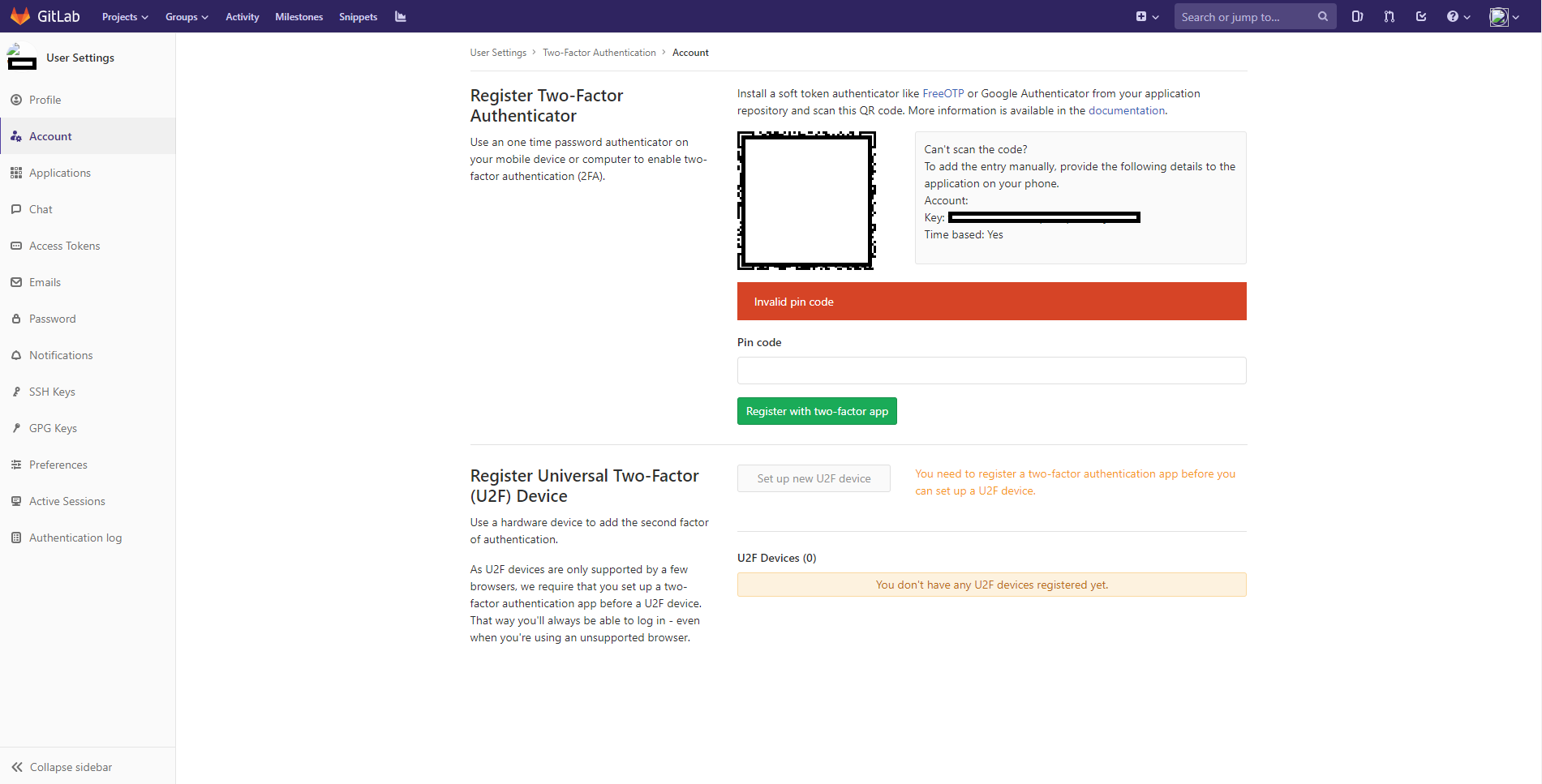Open the Activity menu item
The image size is (1542, 784).
click(242, 17)
